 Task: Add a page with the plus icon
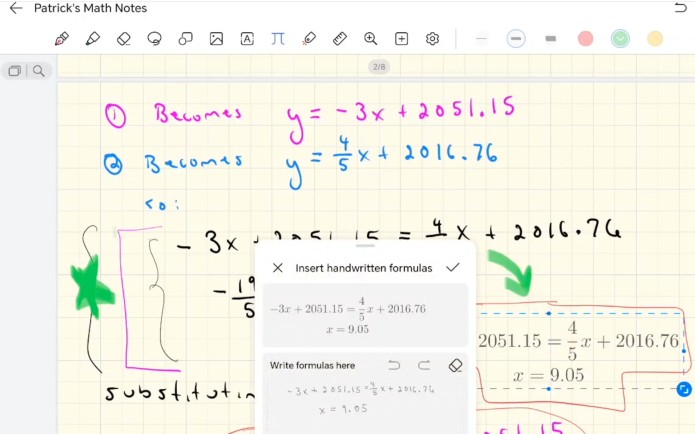click(401, 39)
